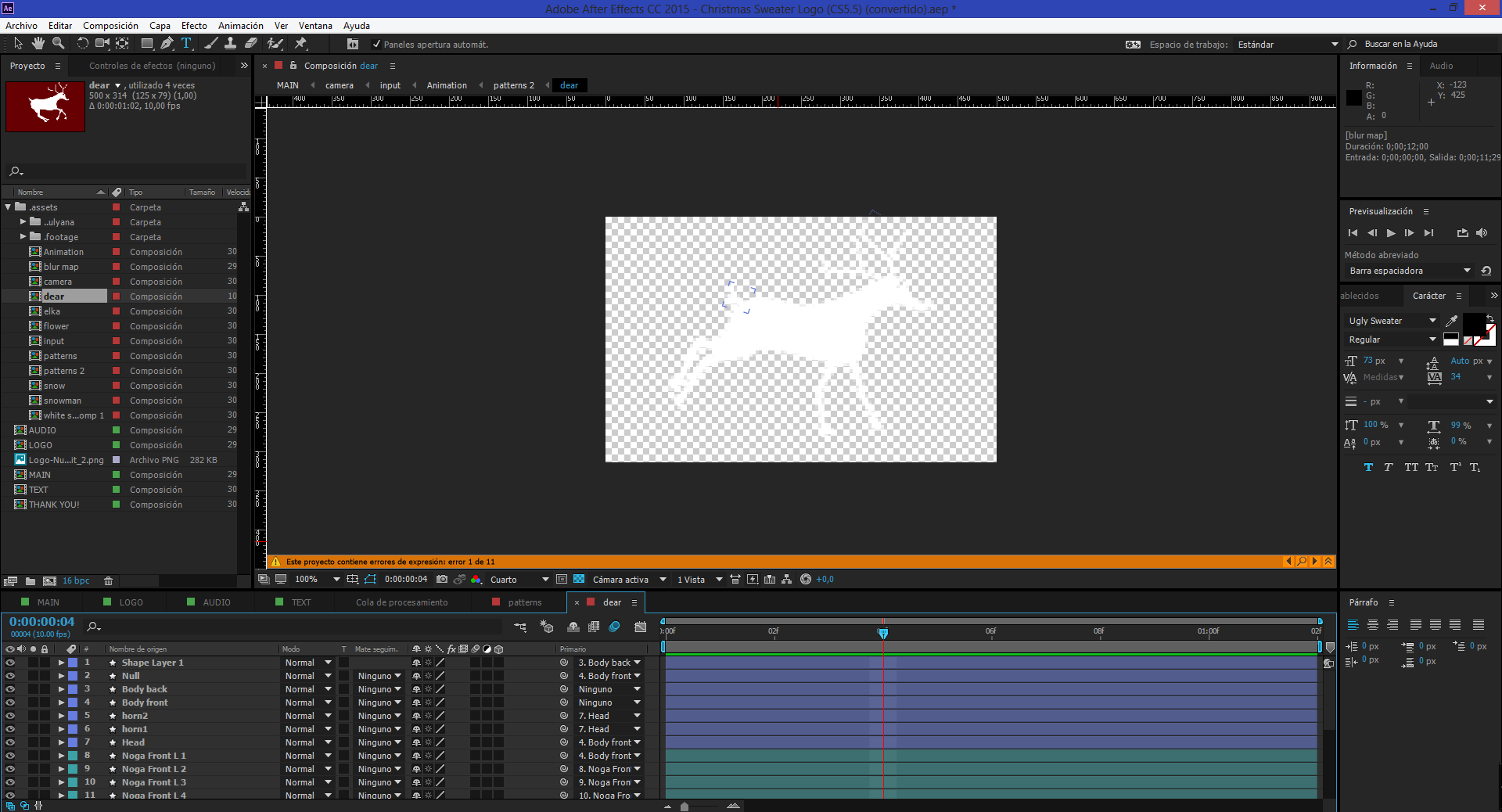Select the Zoom magnifier tool
The height and width of the screenshot is (812, 1502).
click(x=58, y=44)
